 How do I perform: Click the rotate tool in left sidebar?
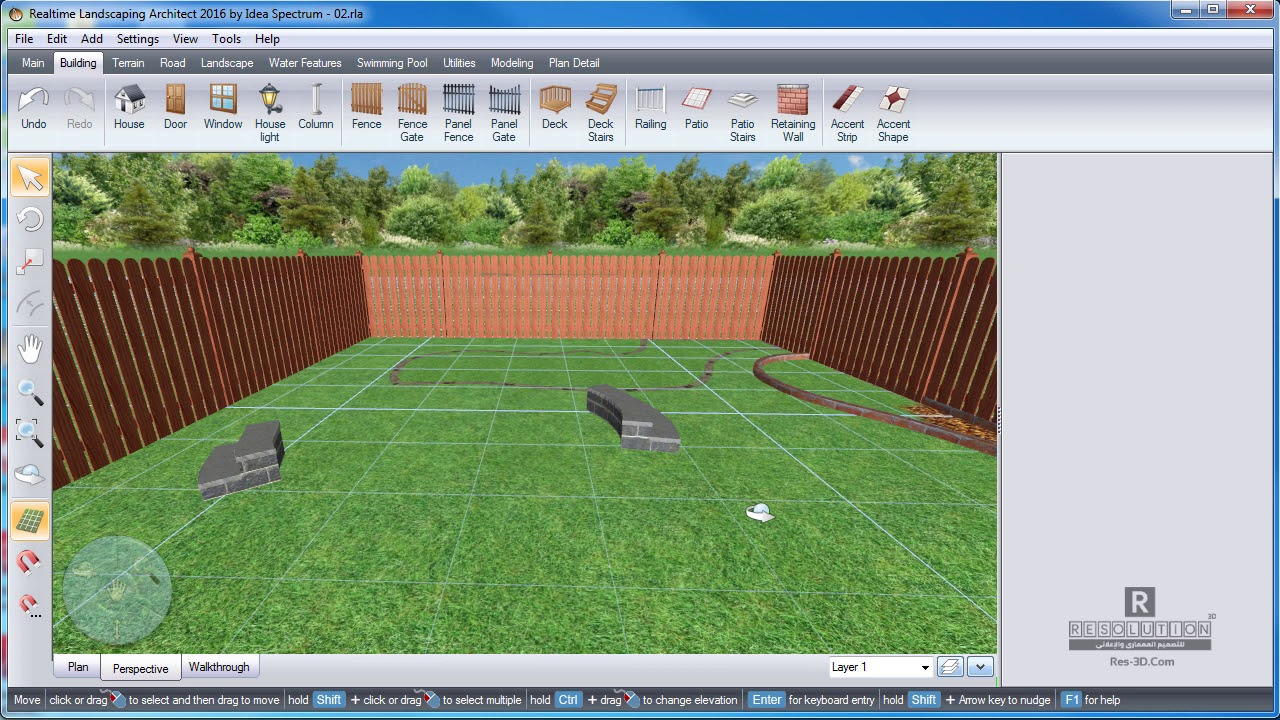[30, 219]
